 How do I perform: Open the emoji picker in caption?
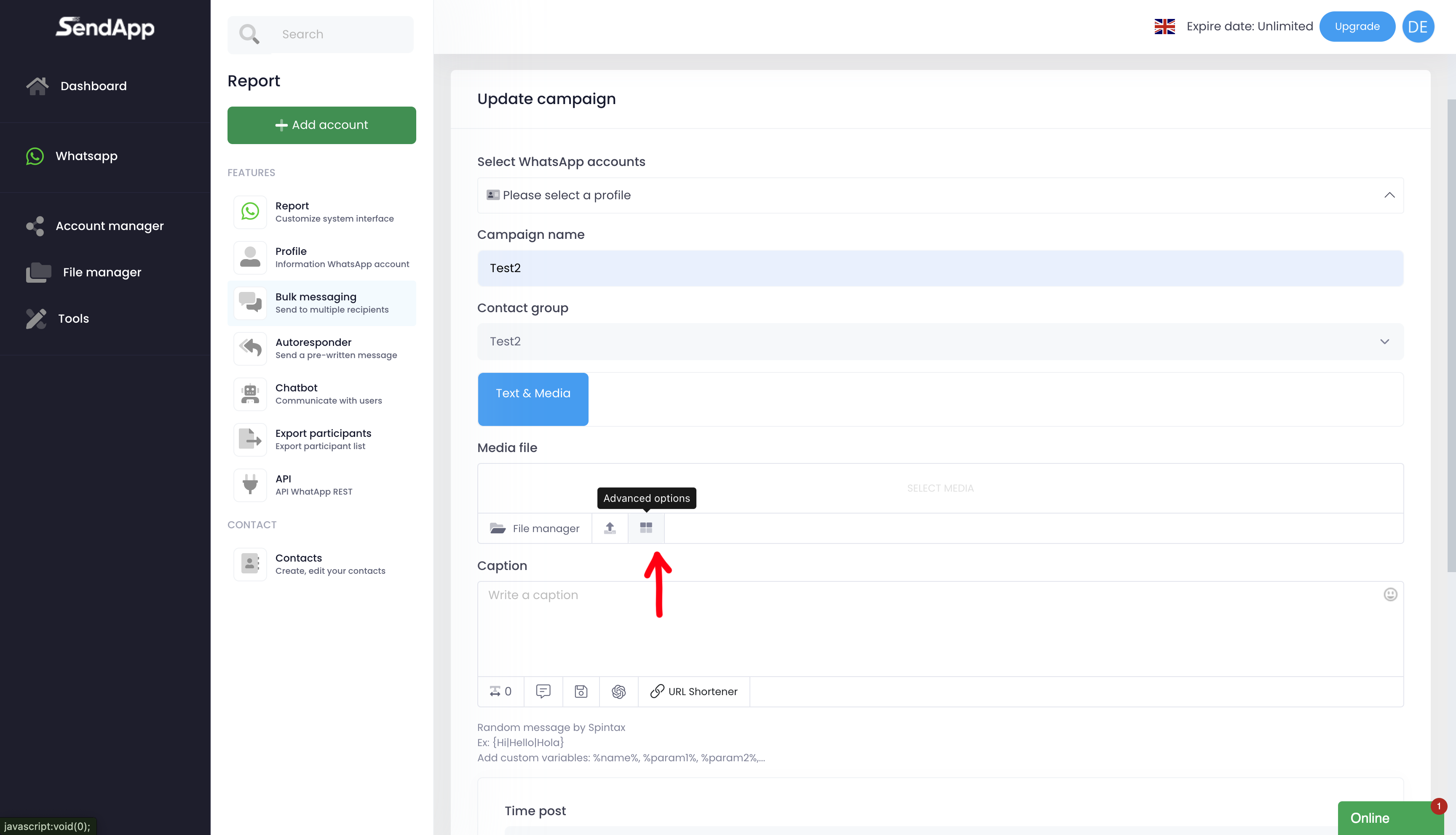tap(1389, 594)
